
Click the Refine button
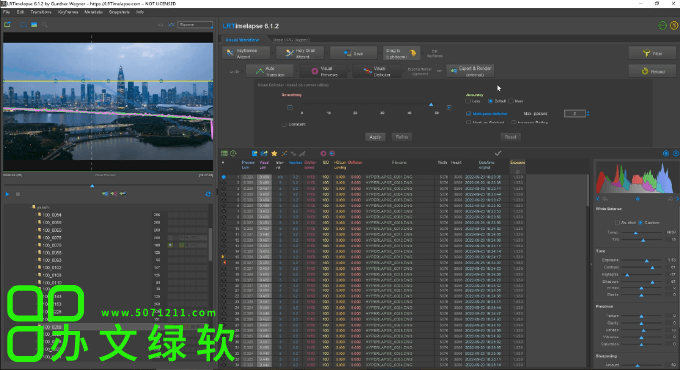pyautogui.click(x=402, y=137)
